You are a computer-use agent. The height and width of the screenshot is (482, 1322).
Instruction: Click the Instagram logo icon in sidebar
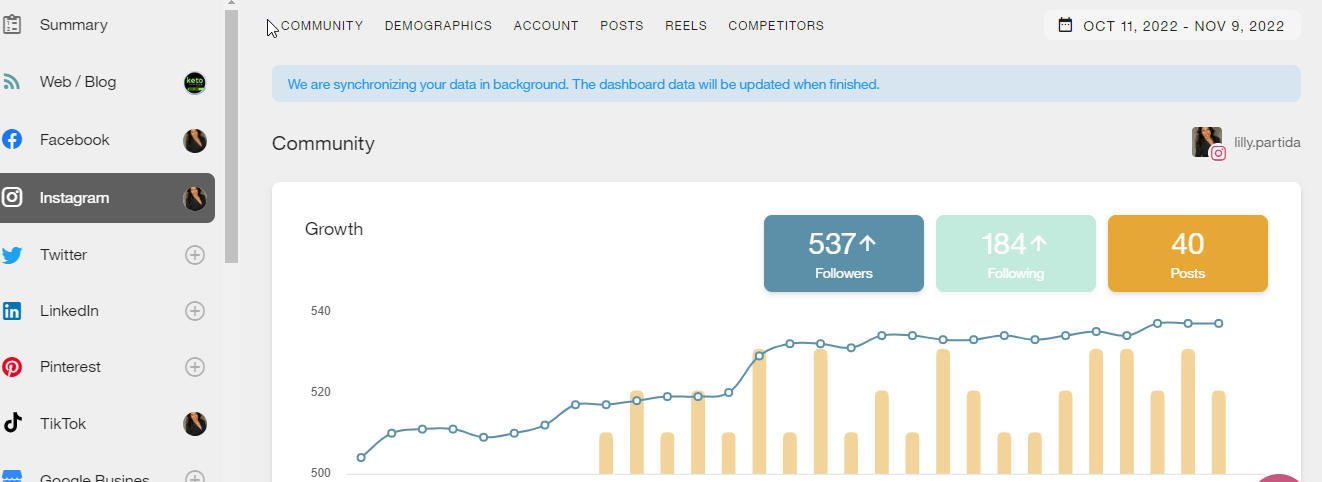(12, 198)
